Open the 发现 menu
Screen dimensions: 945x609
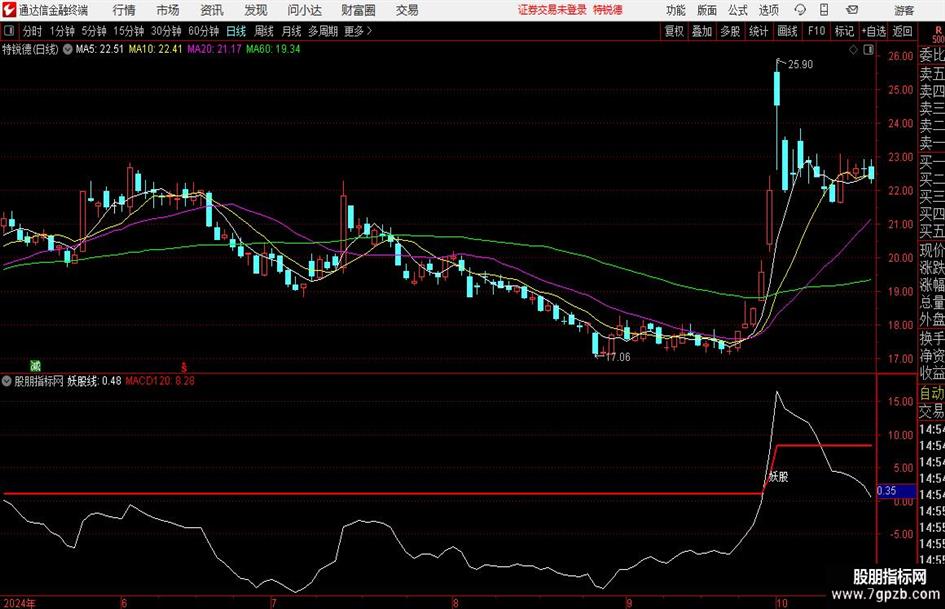point(256,10)
